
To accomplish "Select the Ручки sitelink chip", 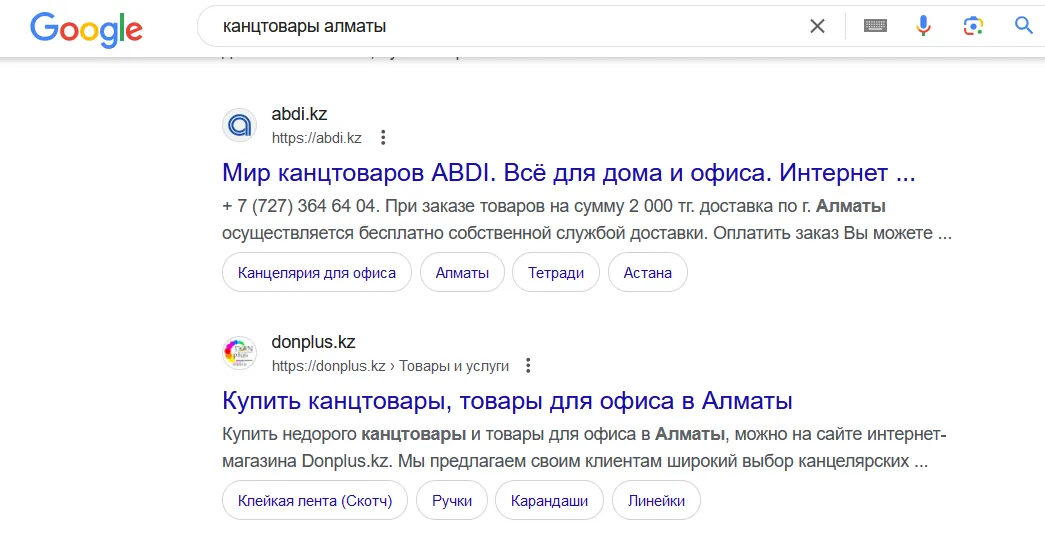I will tap(452, 501).
